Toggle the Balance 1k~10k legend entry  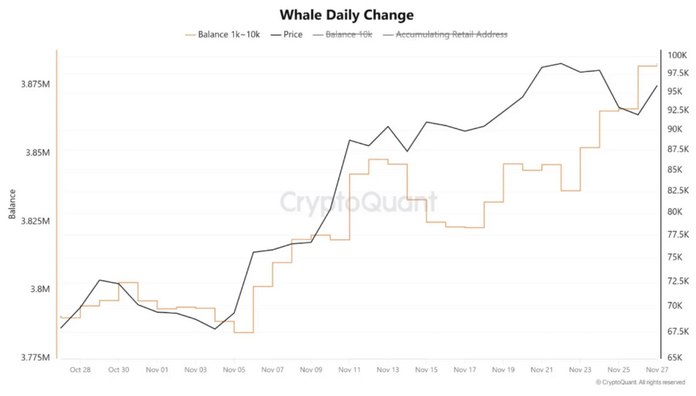223,35
